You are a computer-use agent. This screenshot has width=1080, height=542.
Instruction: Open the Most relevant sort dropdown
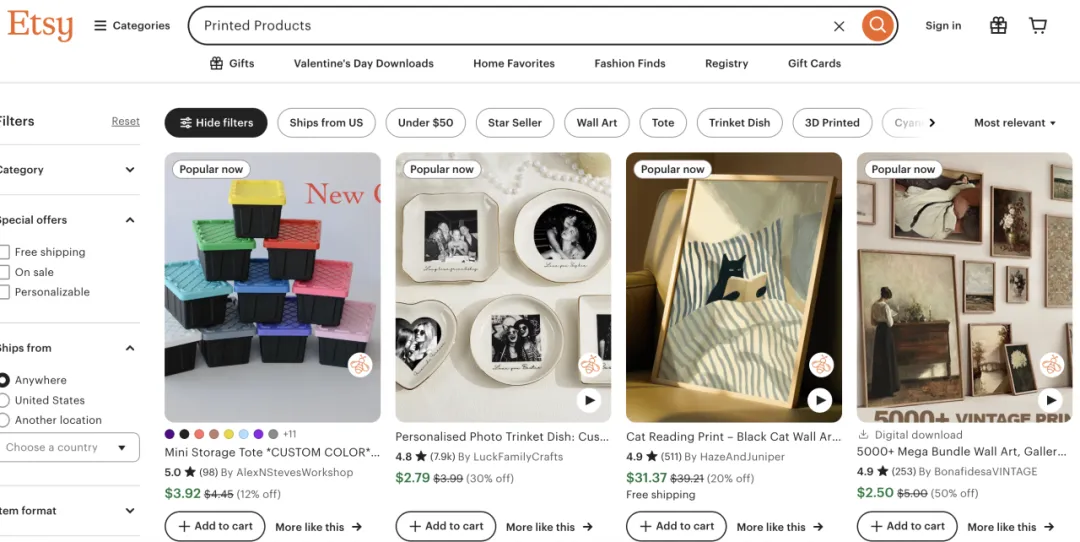pos(1015,123)
